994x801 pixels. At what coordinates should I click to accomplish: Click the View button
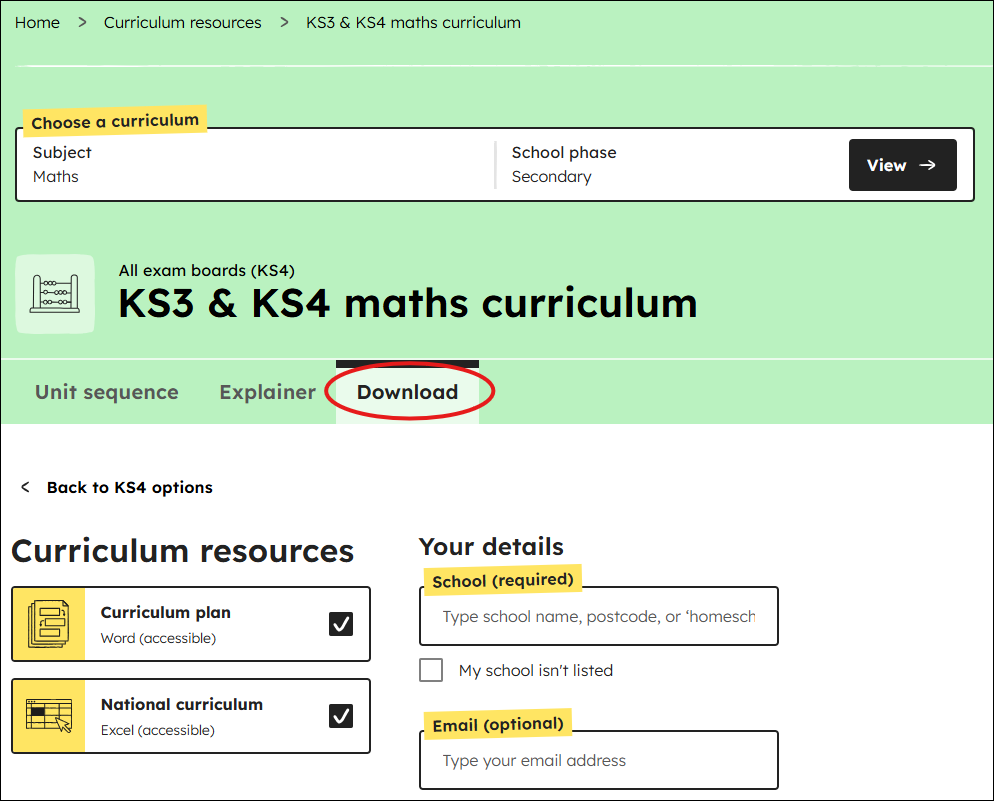[x=902, y=165]
